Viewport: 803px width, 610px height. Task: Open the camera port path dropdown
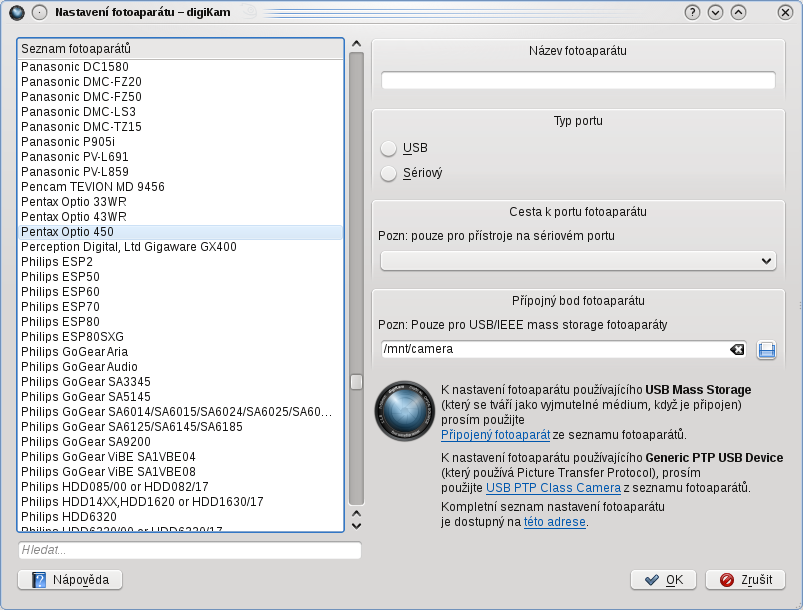[x=578, y=261]
